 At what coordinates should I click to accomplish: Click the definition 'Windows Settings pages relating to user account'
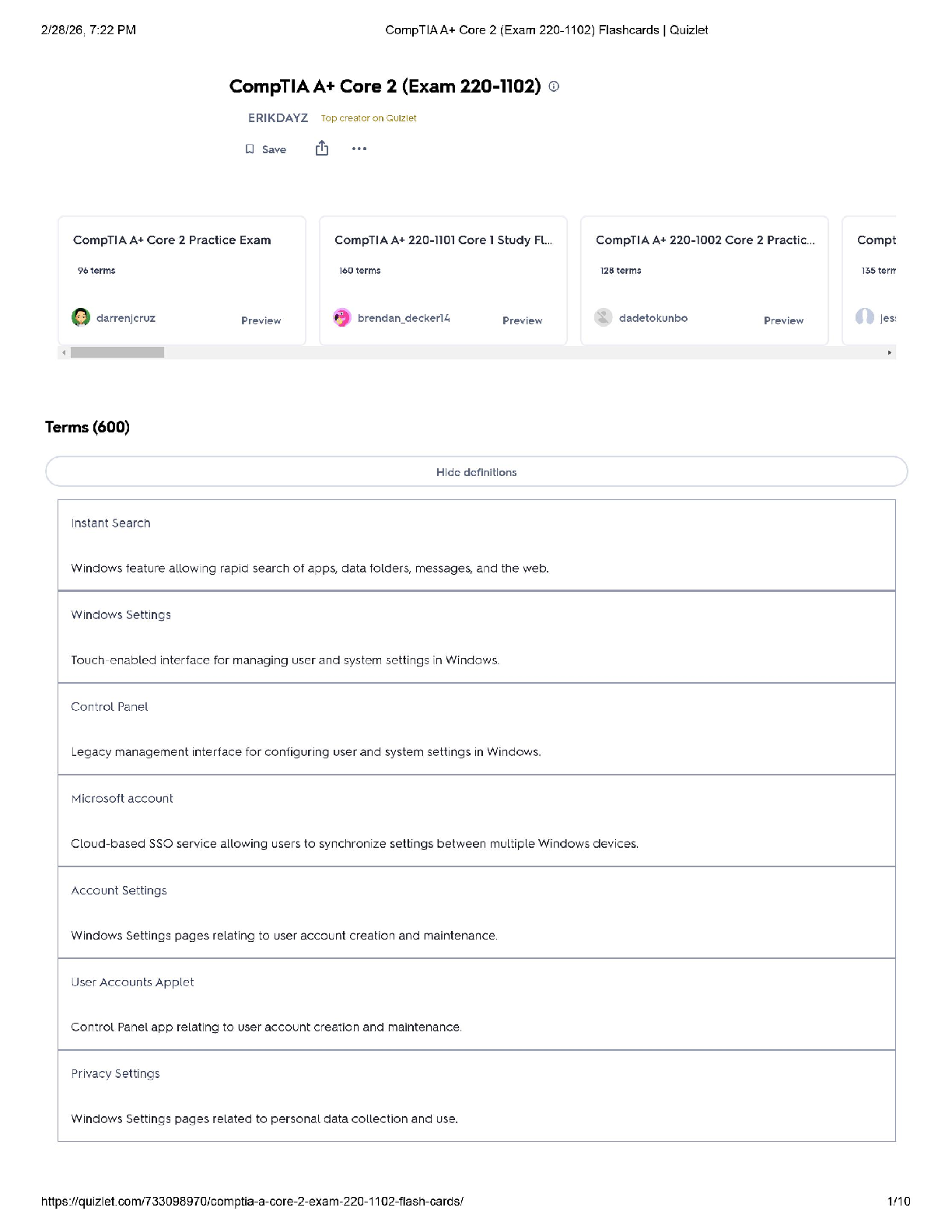tap(284, 936)
